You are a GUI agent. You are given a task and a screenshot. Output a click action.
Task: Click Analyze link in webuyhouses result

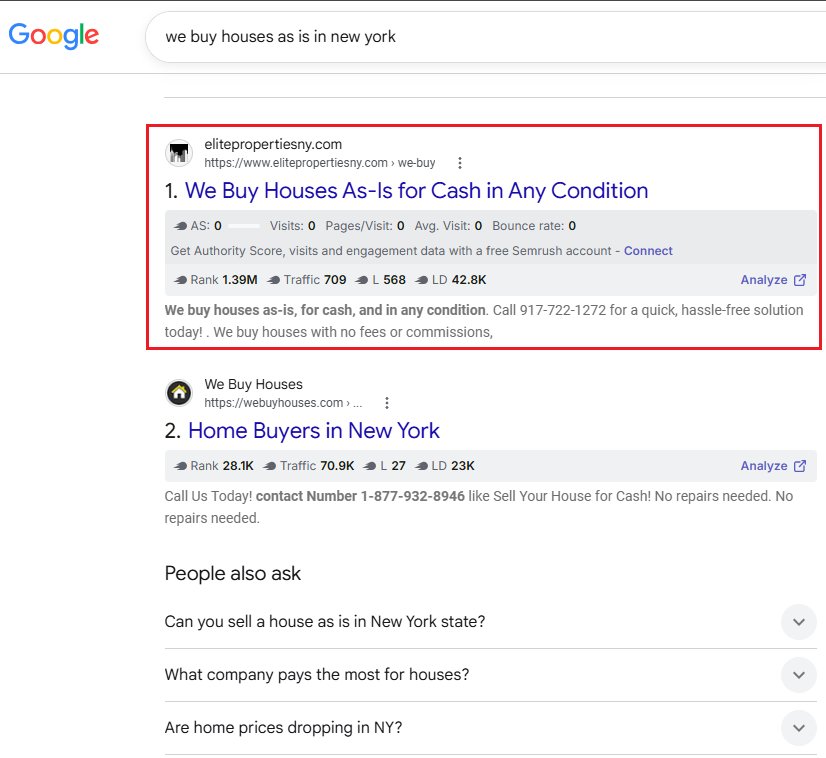[x=764, y=466]
